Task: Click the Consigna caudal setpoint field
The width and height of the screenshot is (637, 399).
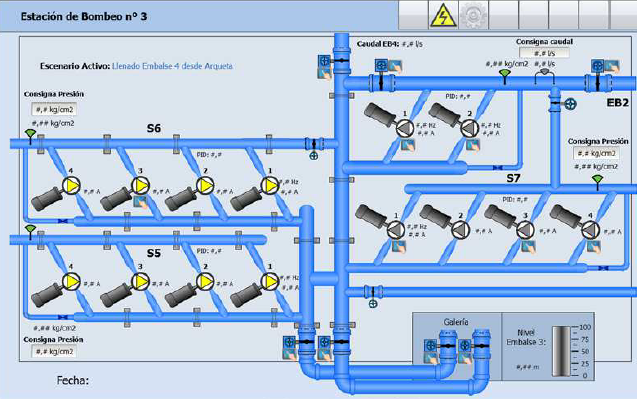Action: pyautogui.click(x=544, y=53)
